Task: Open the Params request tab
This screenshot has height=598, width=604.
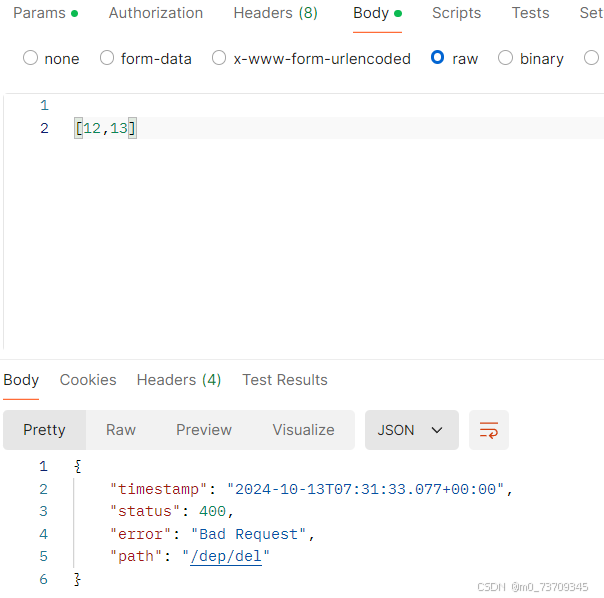Action: [45, 13]
